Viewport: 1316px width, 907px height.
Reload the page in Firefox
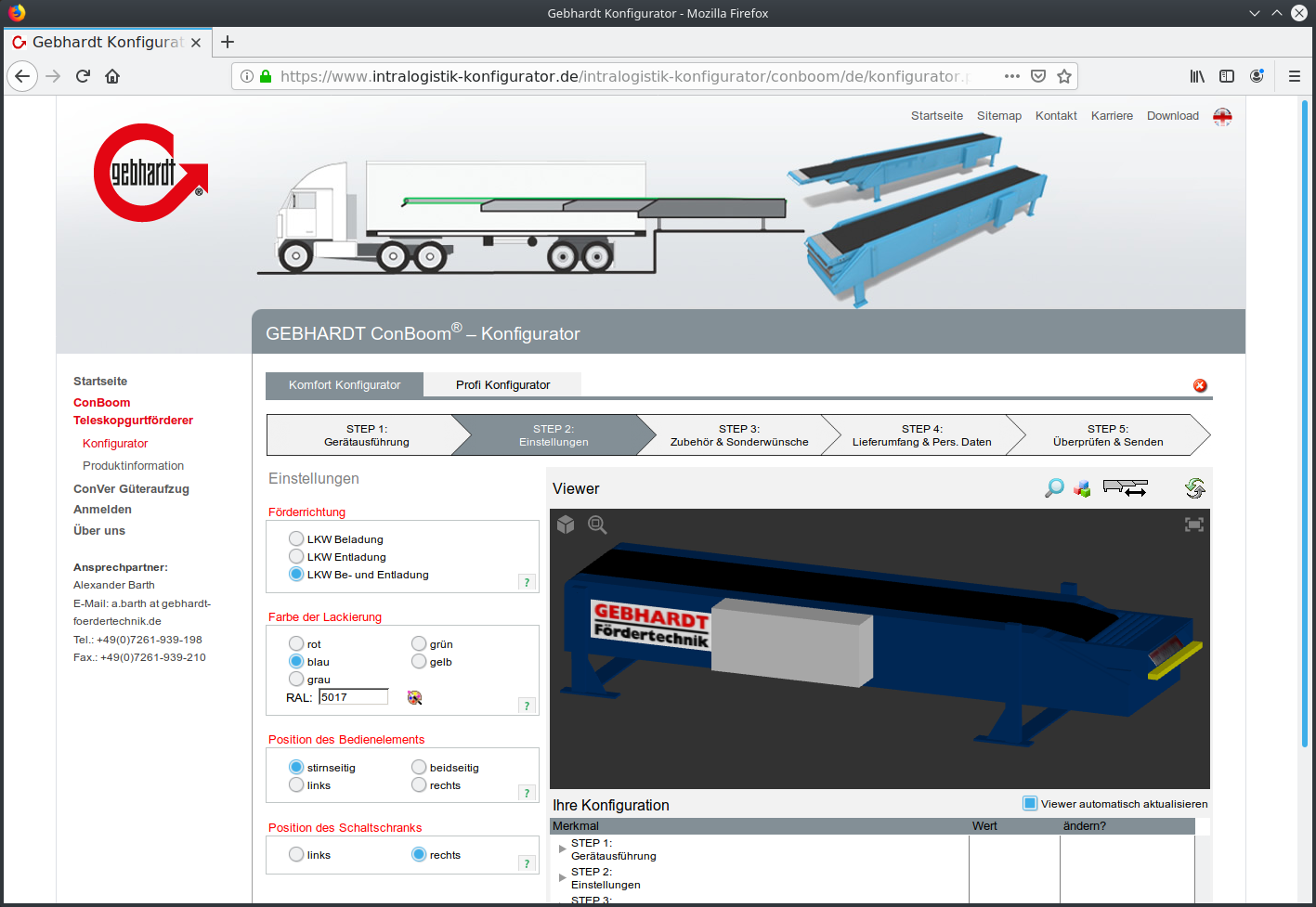(x=83, y=76)
